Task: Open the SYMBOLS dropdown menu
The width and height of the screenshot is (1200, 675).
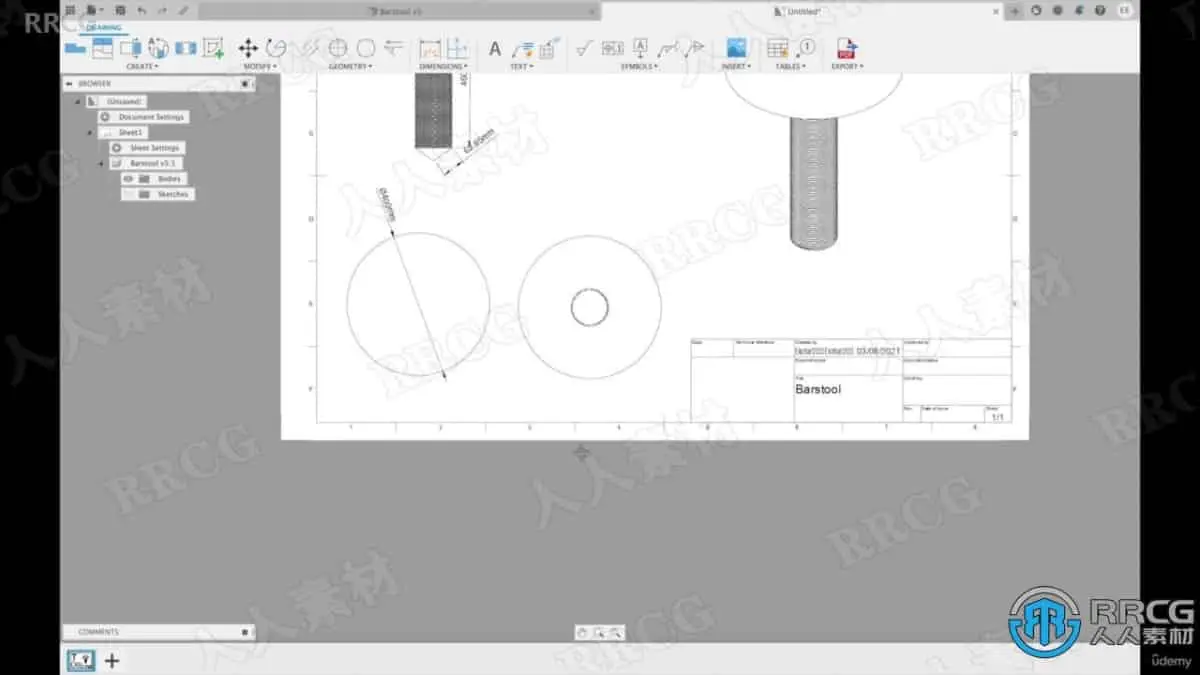Action: (638, 66)
